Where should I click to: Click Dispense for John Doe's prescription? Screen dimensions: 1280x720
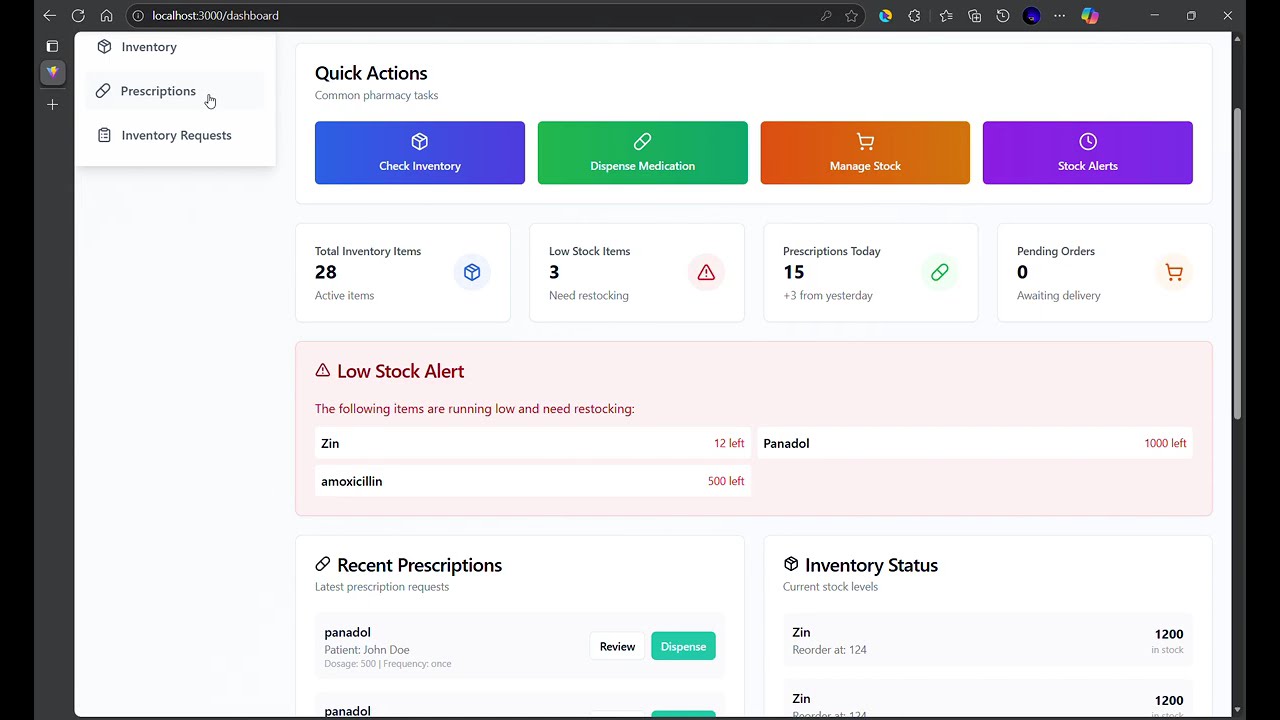[x=683, y=646]
